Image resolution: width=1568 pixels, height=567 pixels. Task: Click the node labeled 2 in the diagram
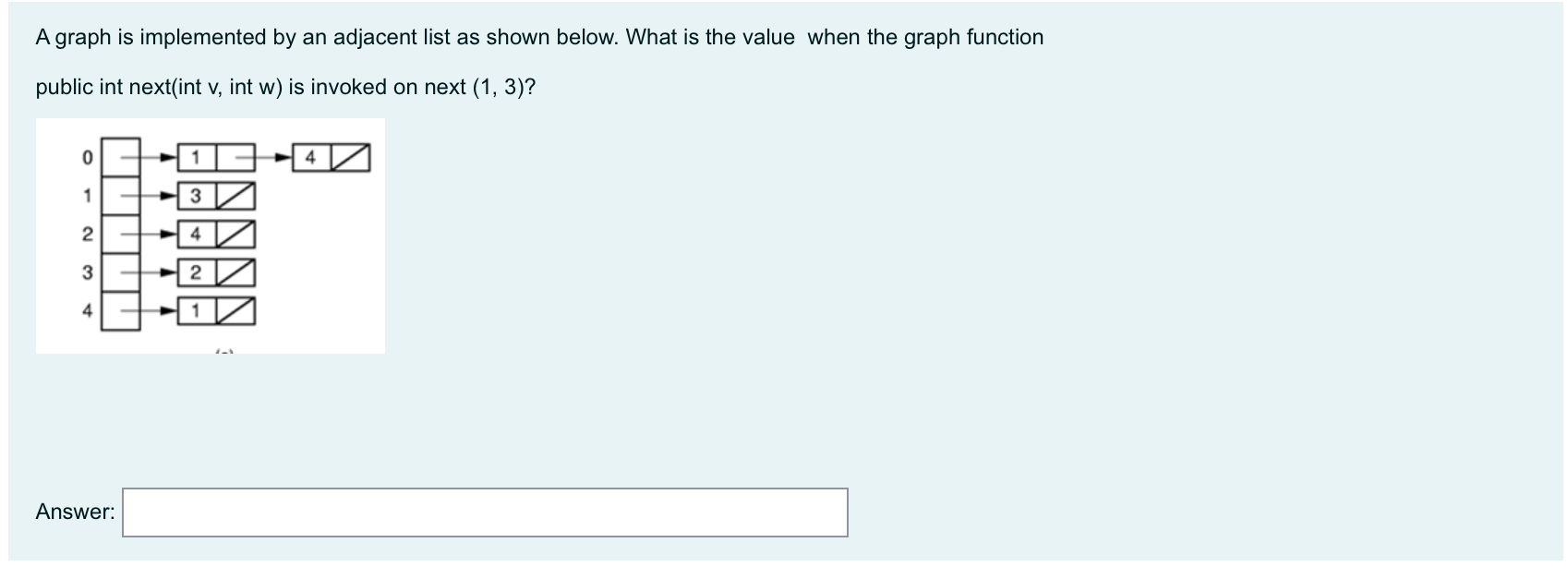pyautogui.click(x=86, y=234)
